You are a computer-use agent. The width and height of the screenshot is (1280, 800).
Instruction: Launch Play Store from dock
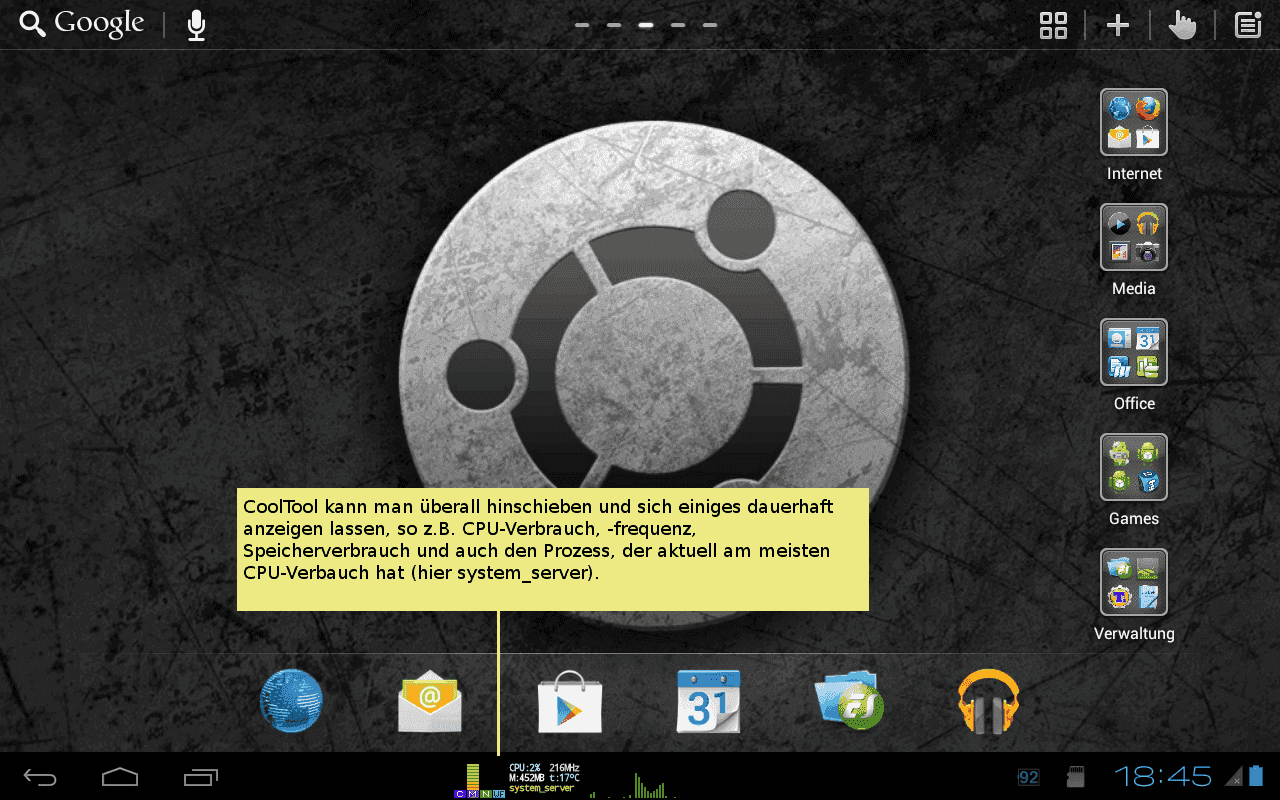(x=570, y=702)
